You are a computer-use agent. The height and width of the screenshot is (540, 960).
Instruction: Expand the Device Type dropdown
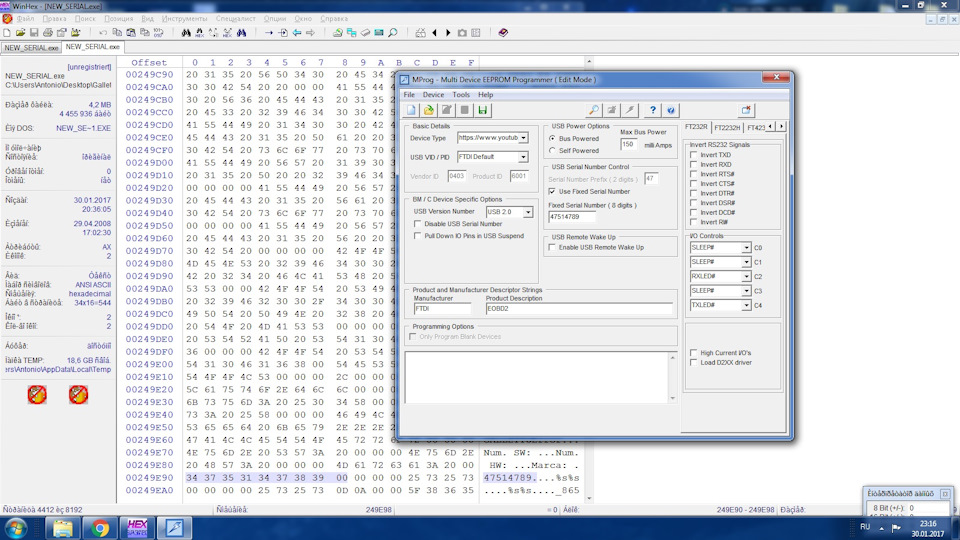point(523,138)
